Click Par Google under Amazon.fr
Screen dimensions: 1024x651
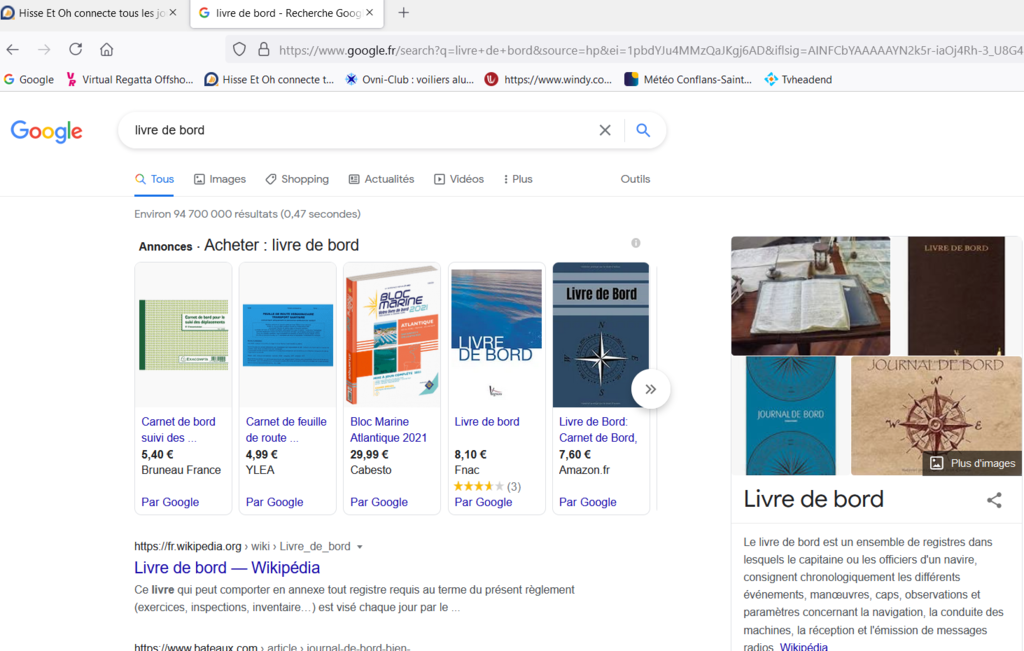pyautogui.click(x=588, y=502)
